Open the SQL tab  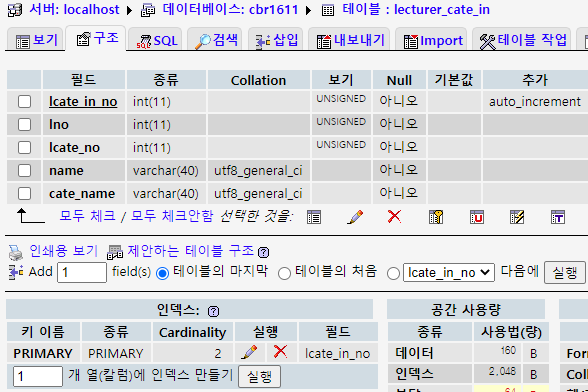155,40
